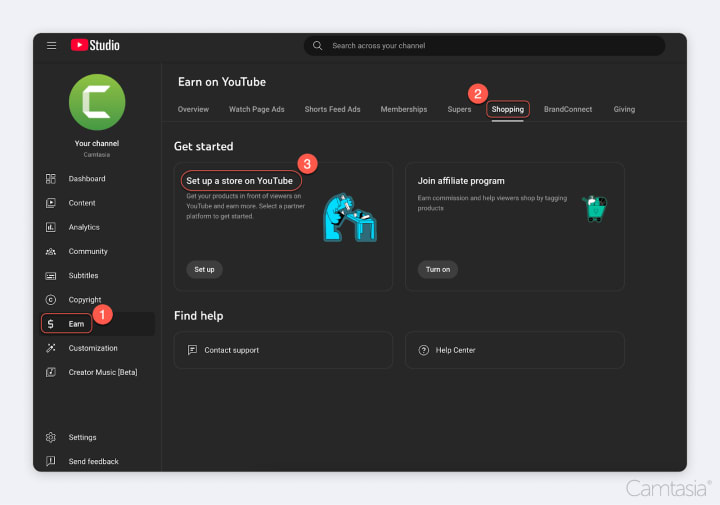Select the Content sidebar icon
Screen dimensions: 720x505
[51, 203]
